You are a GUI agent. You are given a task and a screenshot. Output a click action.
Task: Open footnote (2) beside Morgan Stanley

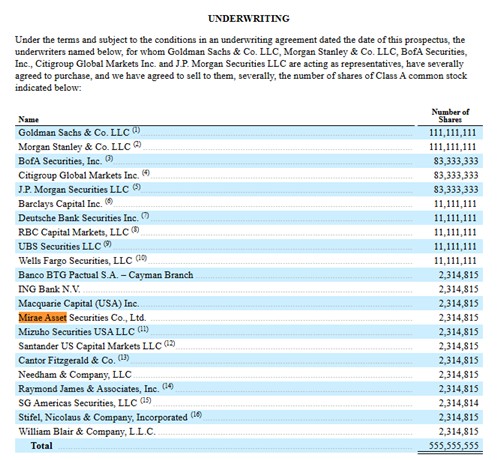tap(137, 145)
